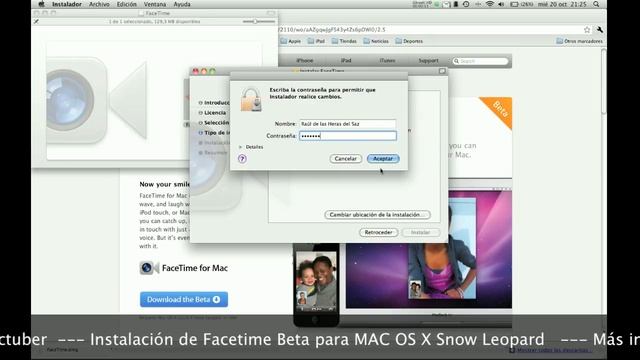Open the Instalador menu
Screen dimensions: 640x360
67,4
